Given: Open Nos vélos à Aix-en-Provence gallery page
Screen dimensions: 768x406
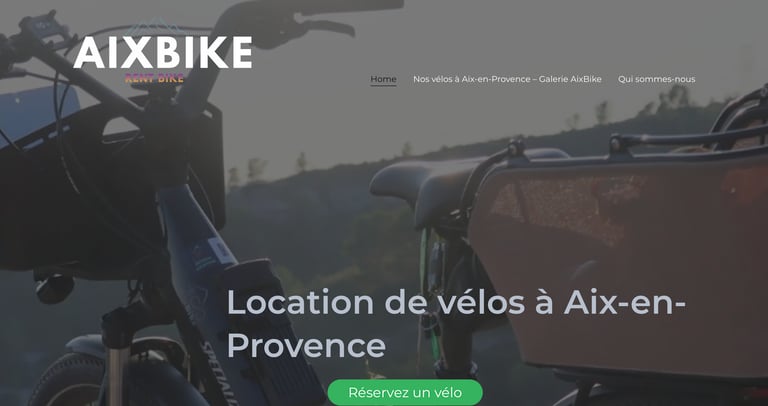Looking at the screenshot, I should (507, 79).
